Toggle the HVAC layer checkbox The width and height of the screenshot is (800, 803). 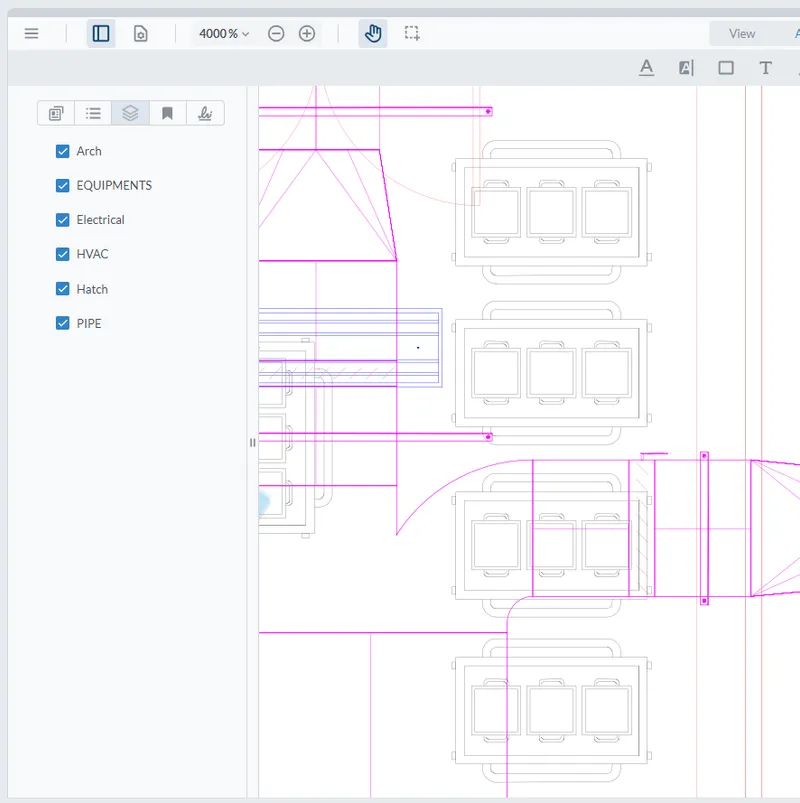point(63,254)
